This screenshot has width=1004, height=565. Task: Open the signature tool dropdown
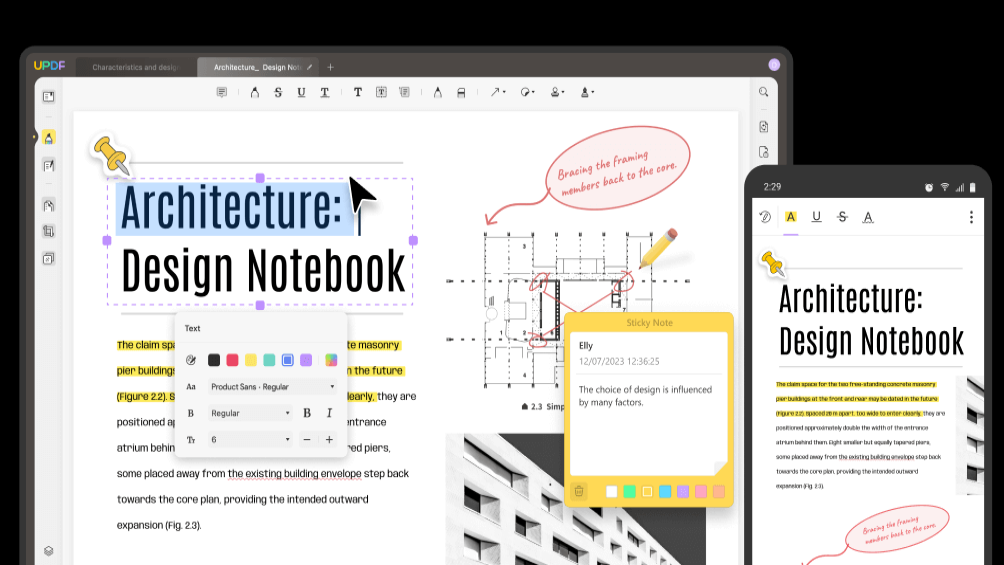coord(587,92)
